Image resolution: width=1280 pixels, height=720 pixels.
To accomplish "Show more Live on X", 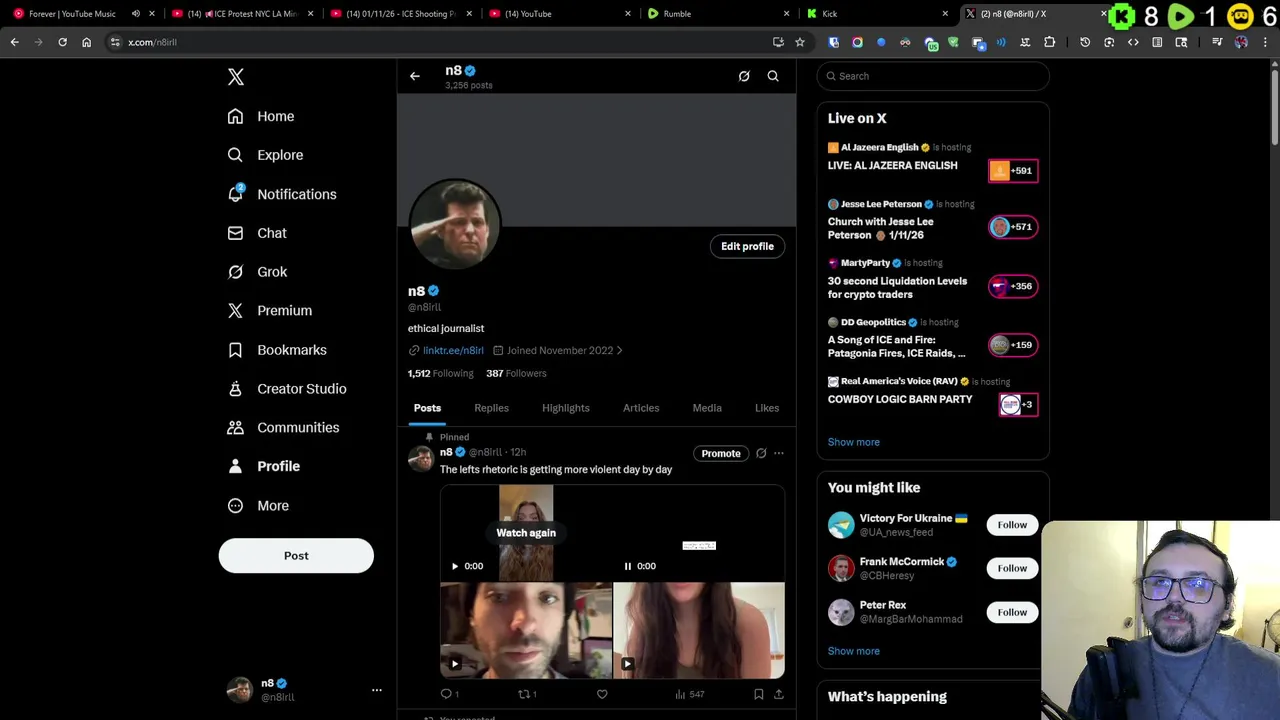I will pos(854,442).
